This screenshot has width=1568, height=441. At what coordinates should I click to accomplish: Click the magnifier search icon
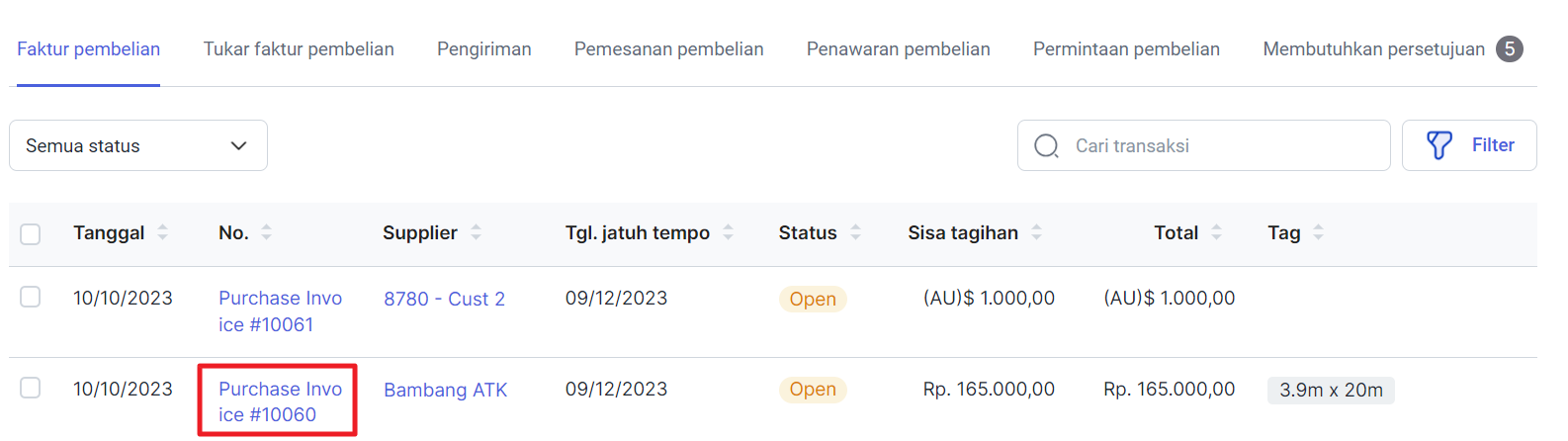tap(1046, 146)
